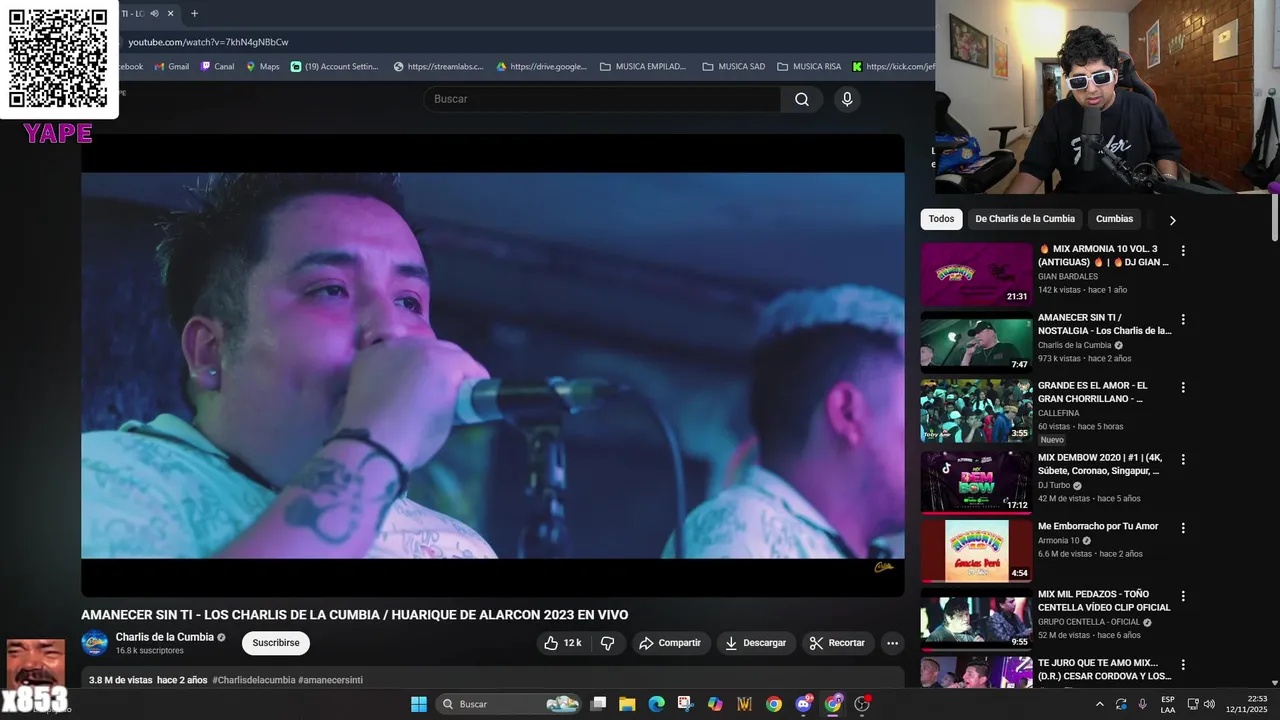The width and height of the screenshot is (1280, 720).
Task: Activate voice search microphone icon
Action: point(847,99)
